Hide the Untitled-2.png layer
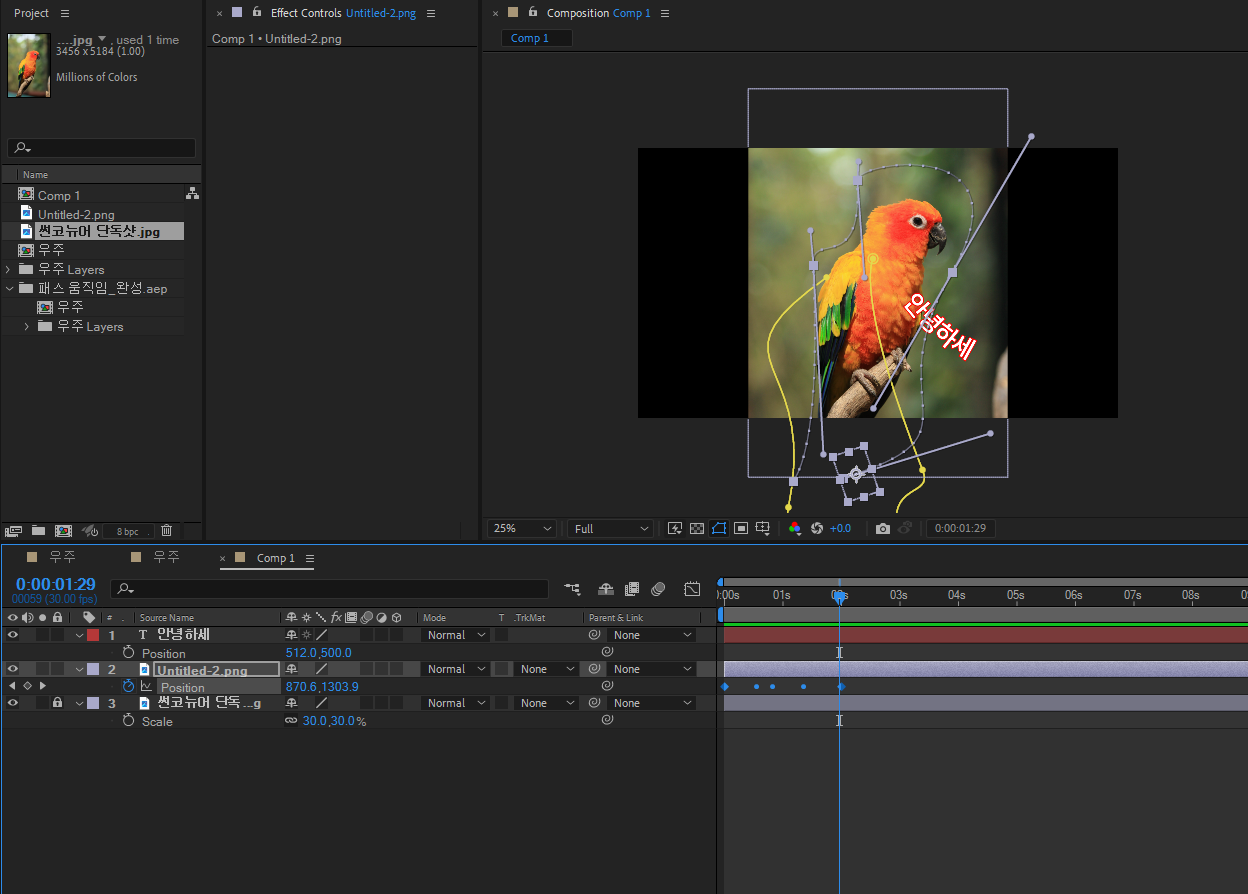1248x894 pixels. point(13,669)
